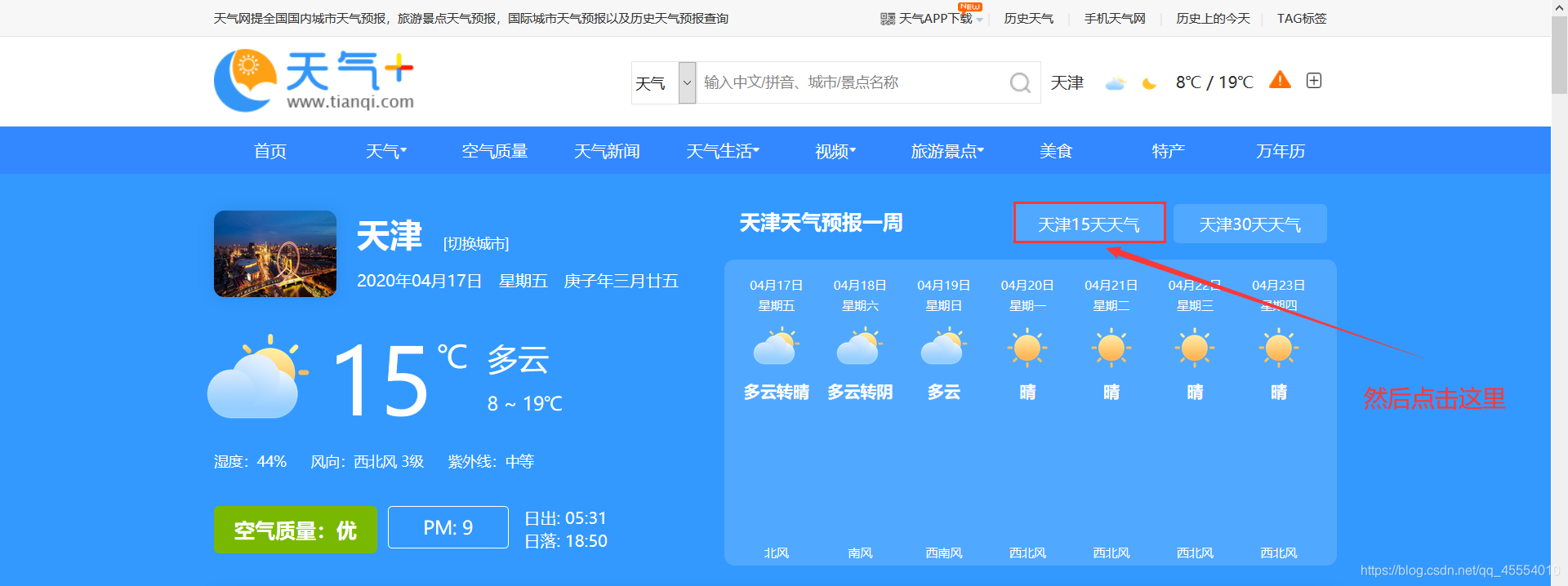Click the header cloudy day weather icon

(1116, 82)
